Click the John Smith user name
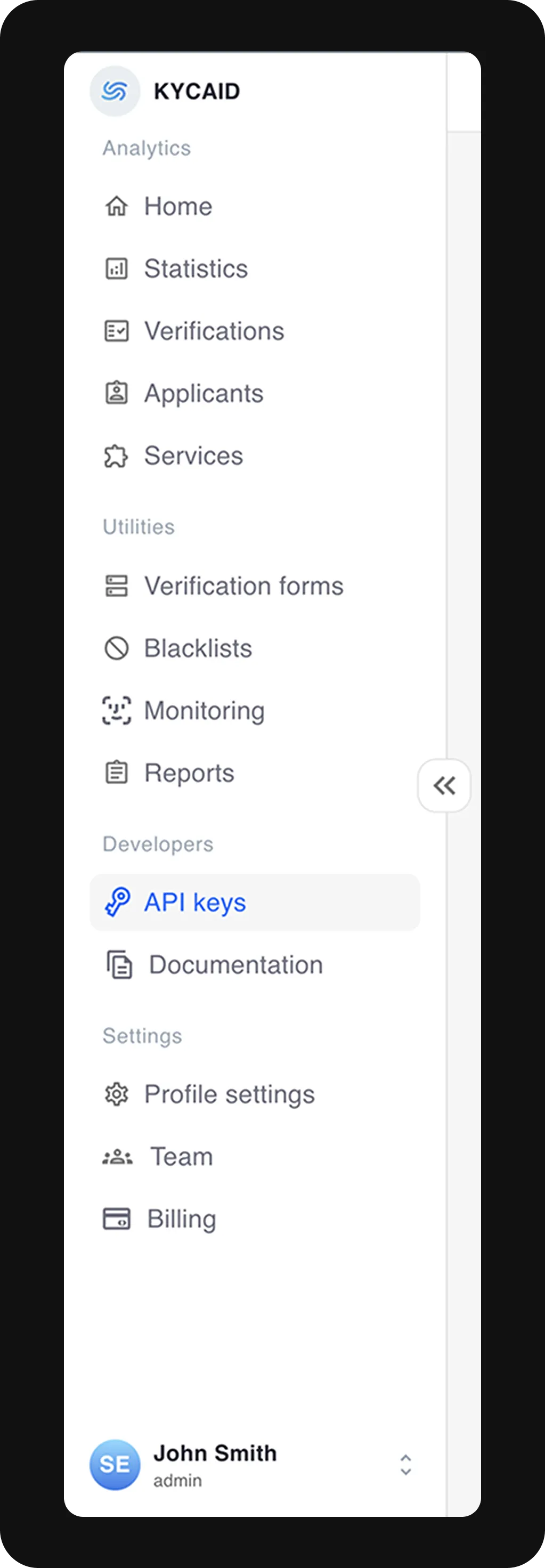Image resolution: width=545 pixels, height=1568 pixels. (215, 1453)
